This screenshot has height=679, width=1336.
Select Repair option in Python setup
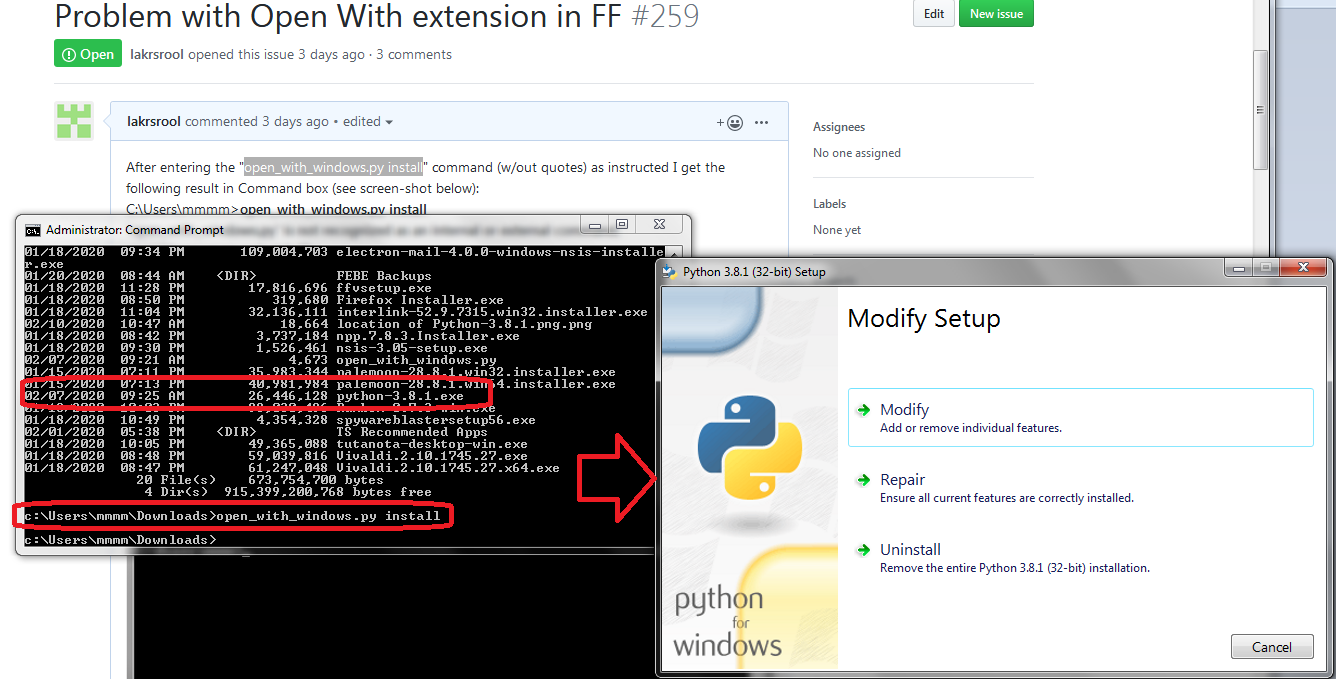pyautogui.click(x=1080, y=487)
